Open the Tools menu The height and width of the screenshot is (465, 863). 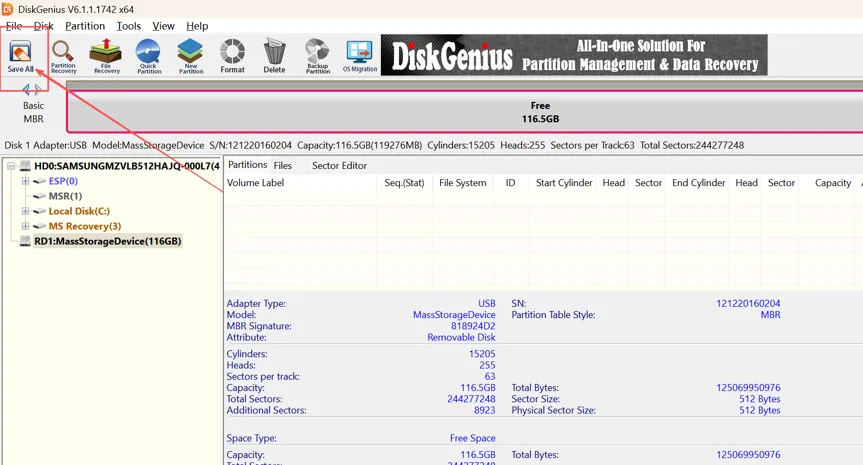pyautogui.click(x=128, y=26)
